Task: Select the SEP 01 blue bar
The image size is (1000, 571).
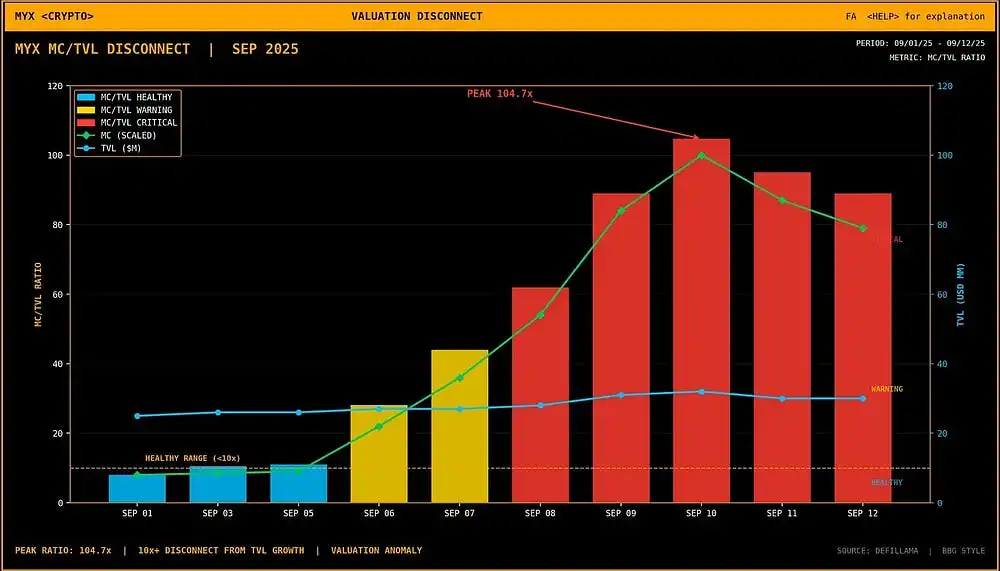Action: [x=137, y=489]
